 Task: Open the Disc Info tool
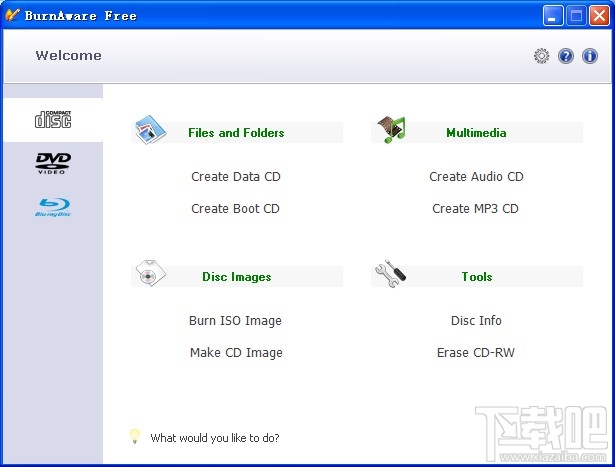[476, 321]
